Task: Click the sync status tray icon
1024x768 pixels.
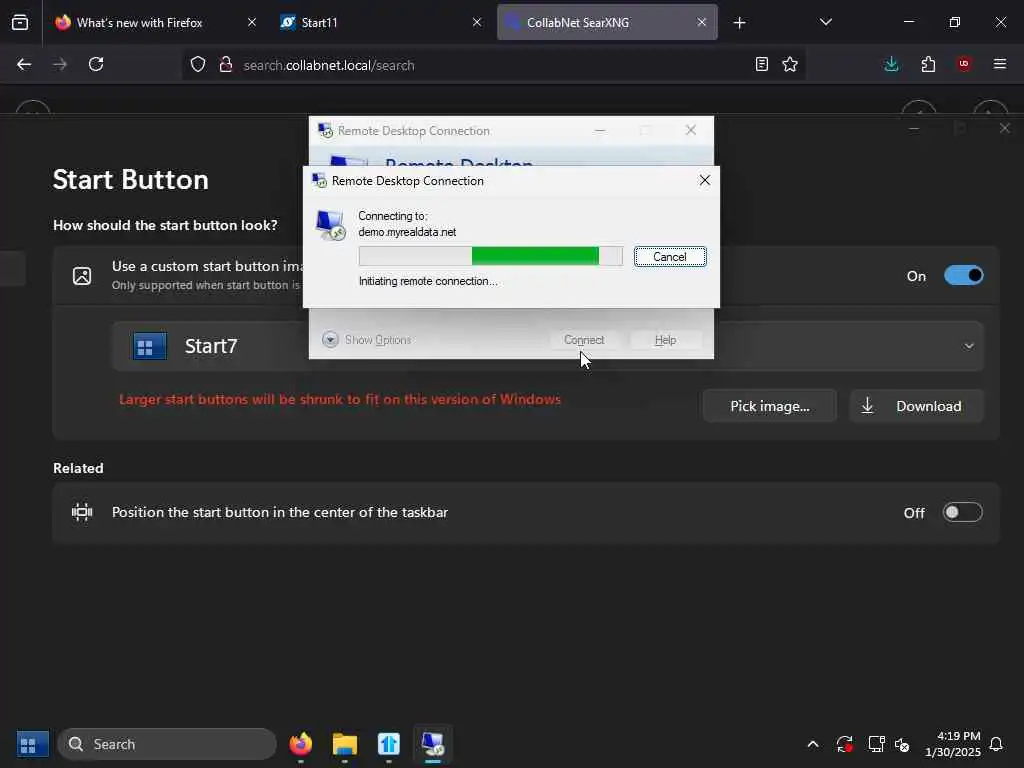Action: pyautogui.click(x=844, y=744)
